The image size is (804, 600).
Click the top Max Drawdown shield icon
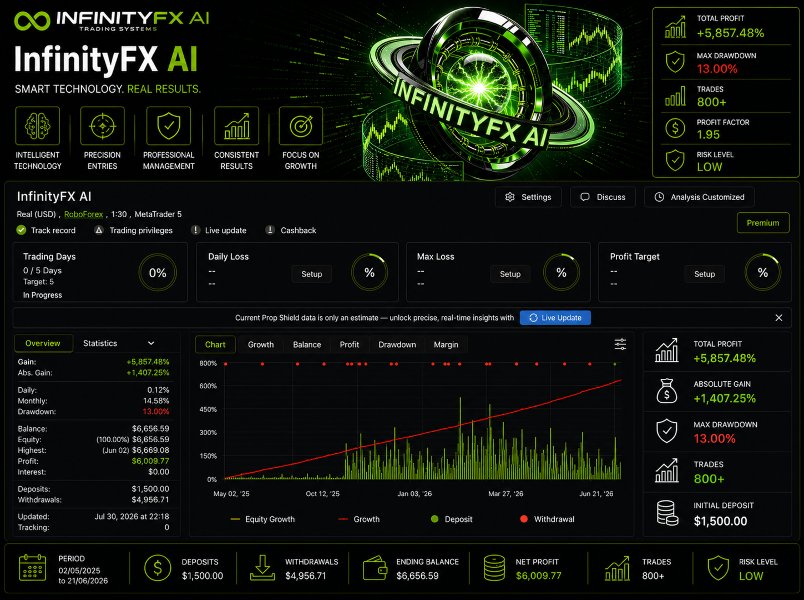[x=675, y=62]
